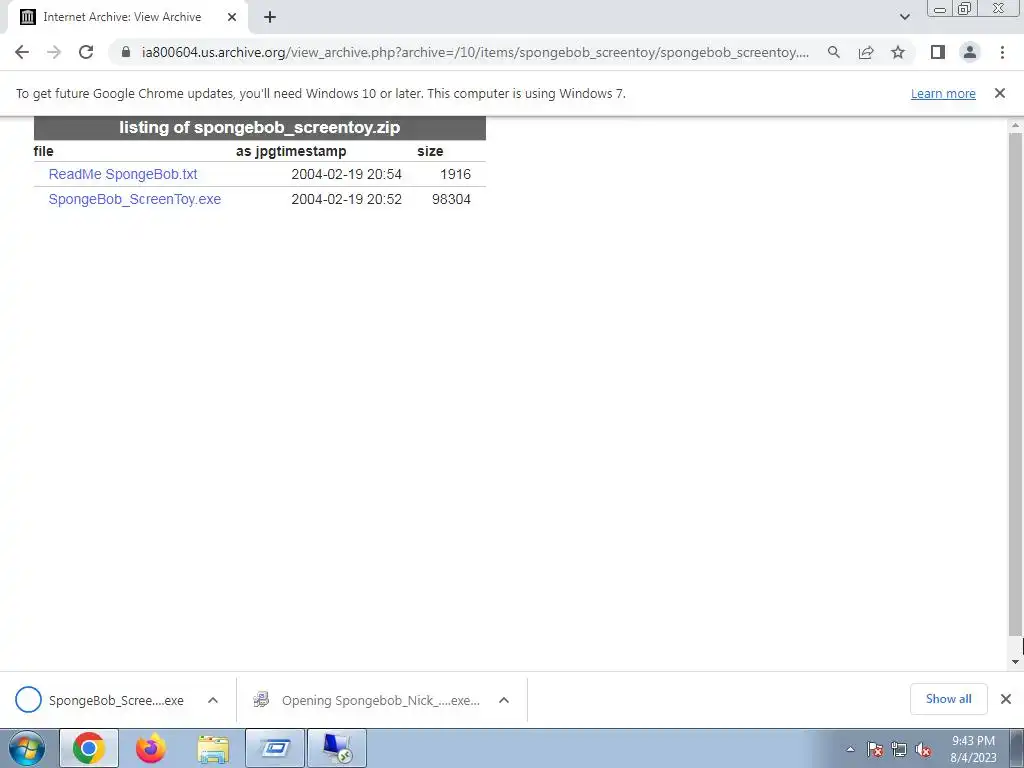The image size is (1024, 768).
Task: Click Chrome icon in taskbar
Action: pyautogui.click(x=89, y=748)
